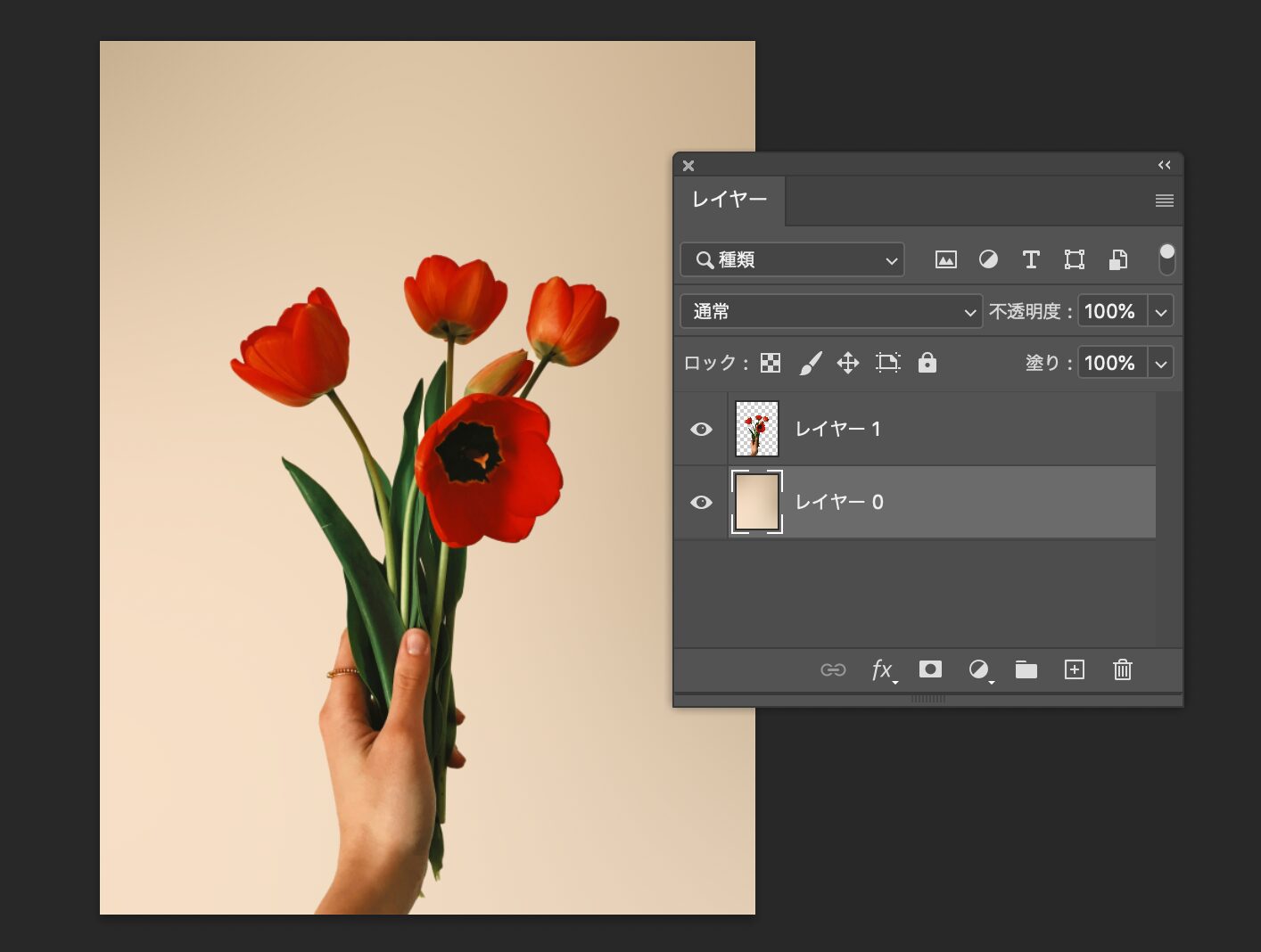Open the 種類 filter type dropdown
The height and width of the screenshot is (952, 1261).
coord(792,259)
